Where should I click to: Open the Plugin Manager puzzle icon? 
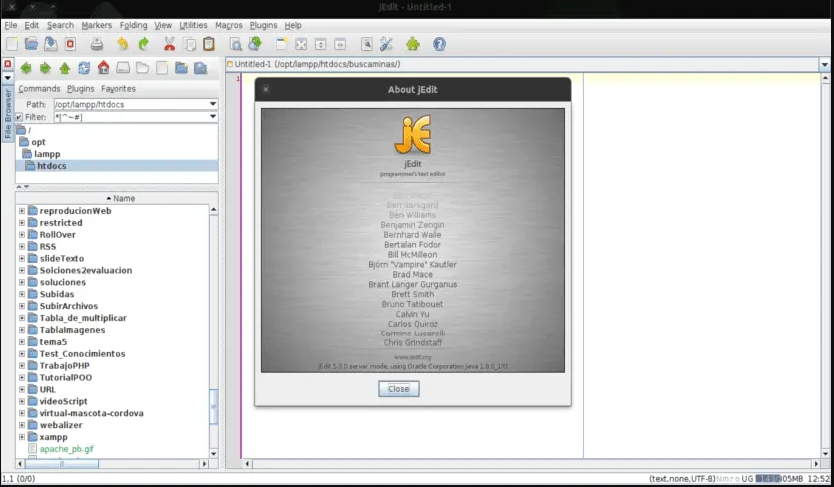tap(412, 44)
